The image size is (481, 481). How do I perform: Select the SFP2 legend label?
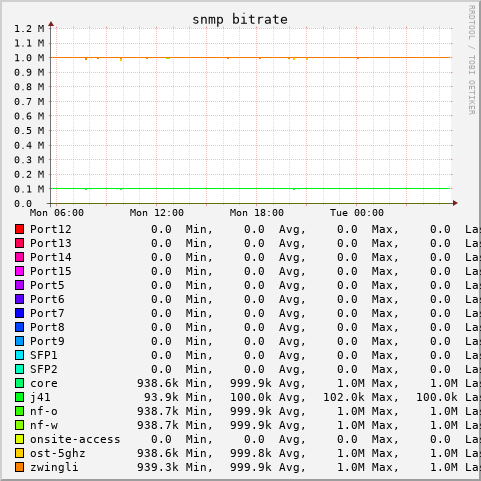pyautogui.click(x=44, y=369)
